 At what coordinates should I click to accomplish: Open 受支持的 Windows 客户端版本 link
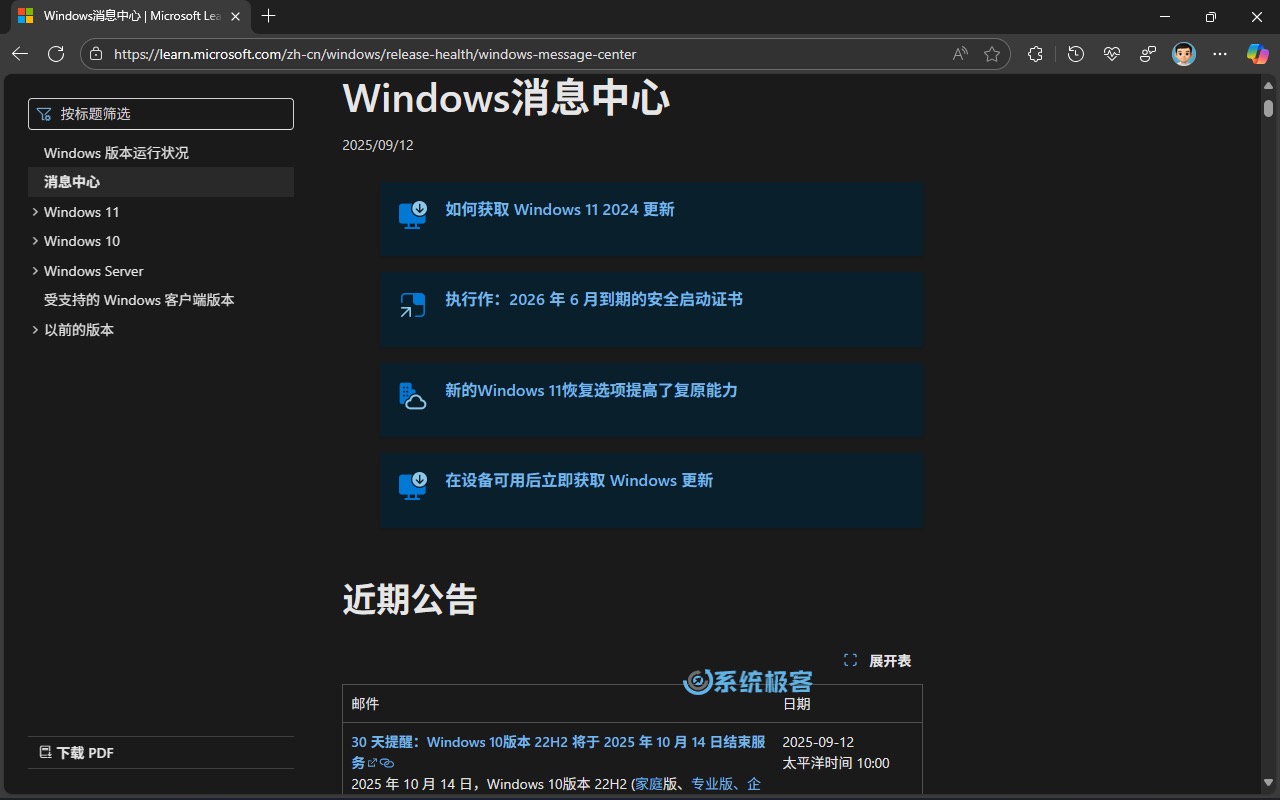point(139,300)
